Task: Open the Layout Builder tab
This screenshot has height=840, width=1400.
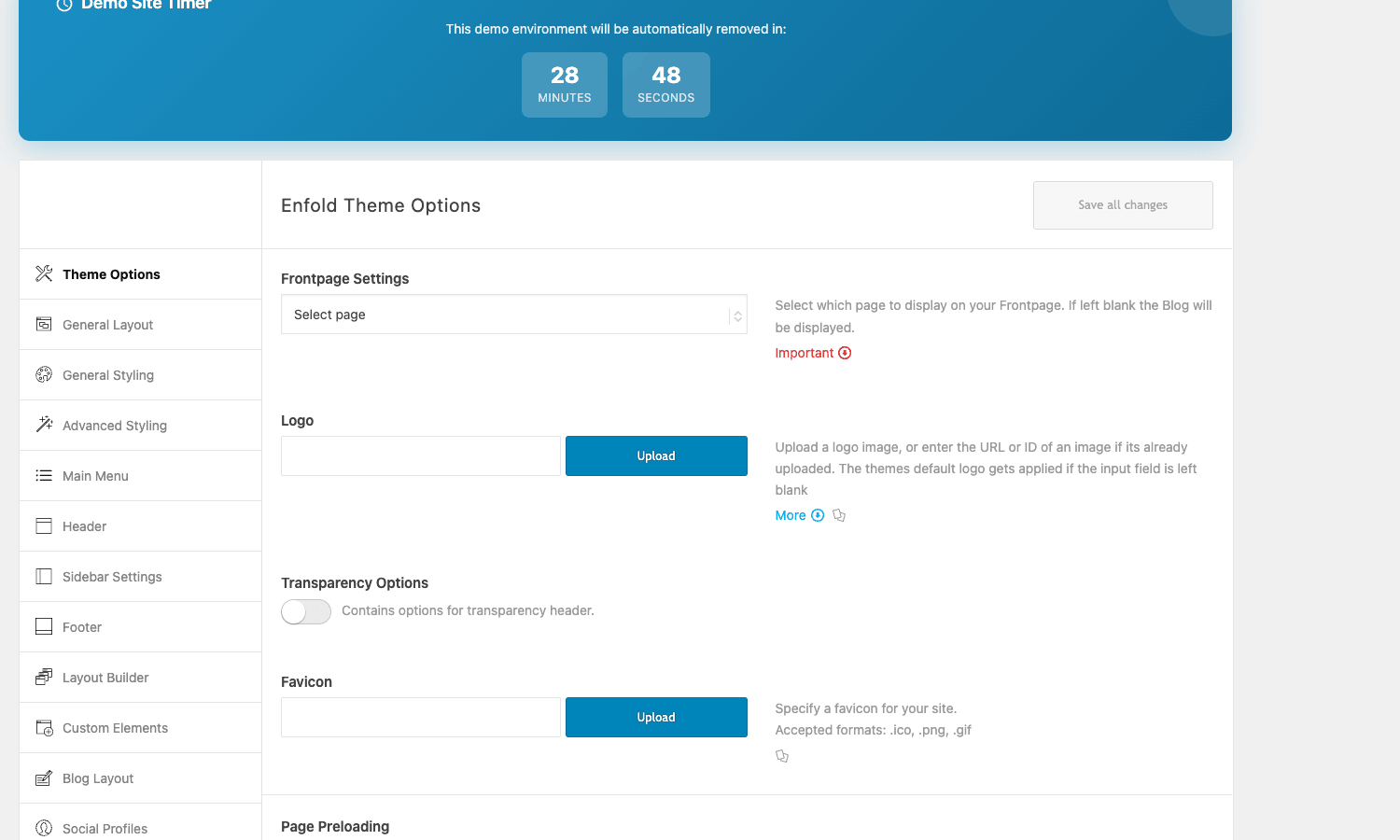Action: (x=141, y=678)
